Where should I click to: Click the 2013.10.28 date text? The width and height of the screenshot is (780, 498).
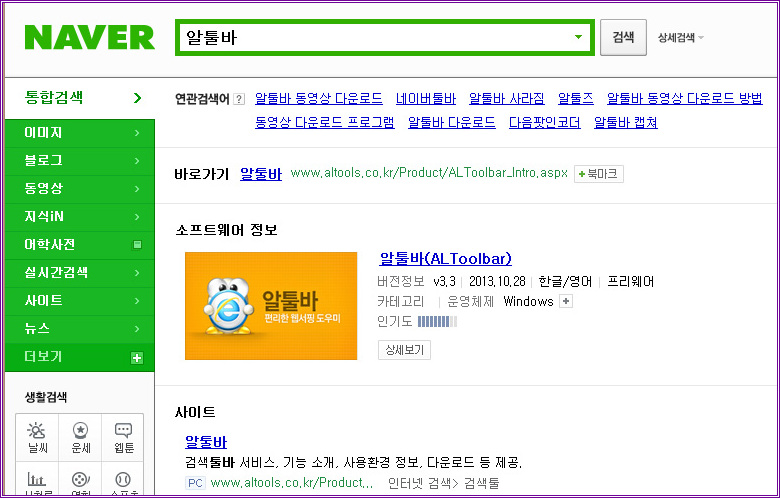pyautogui.click(x=497, y=282)
